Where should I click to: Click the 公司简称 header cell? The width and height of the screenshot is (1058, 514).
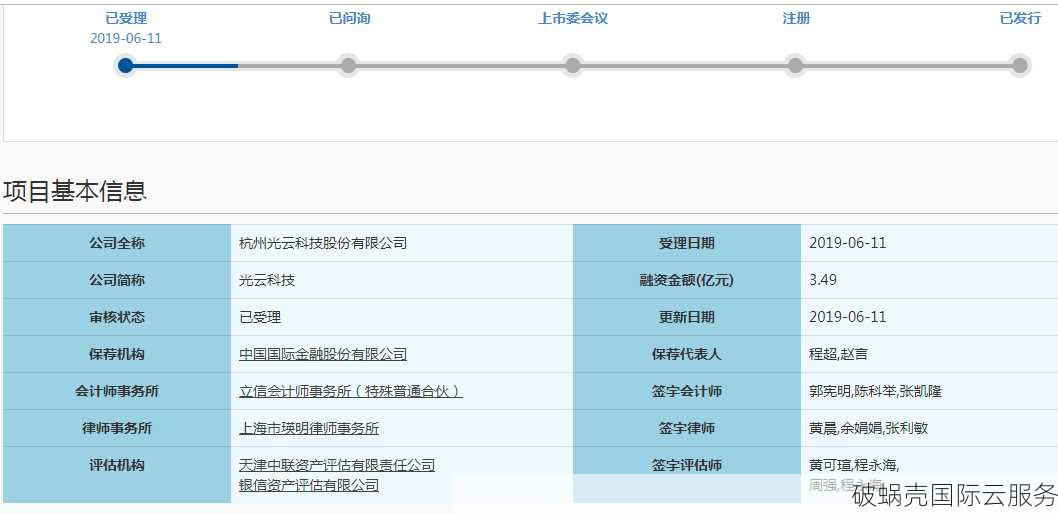coord(117,280)
